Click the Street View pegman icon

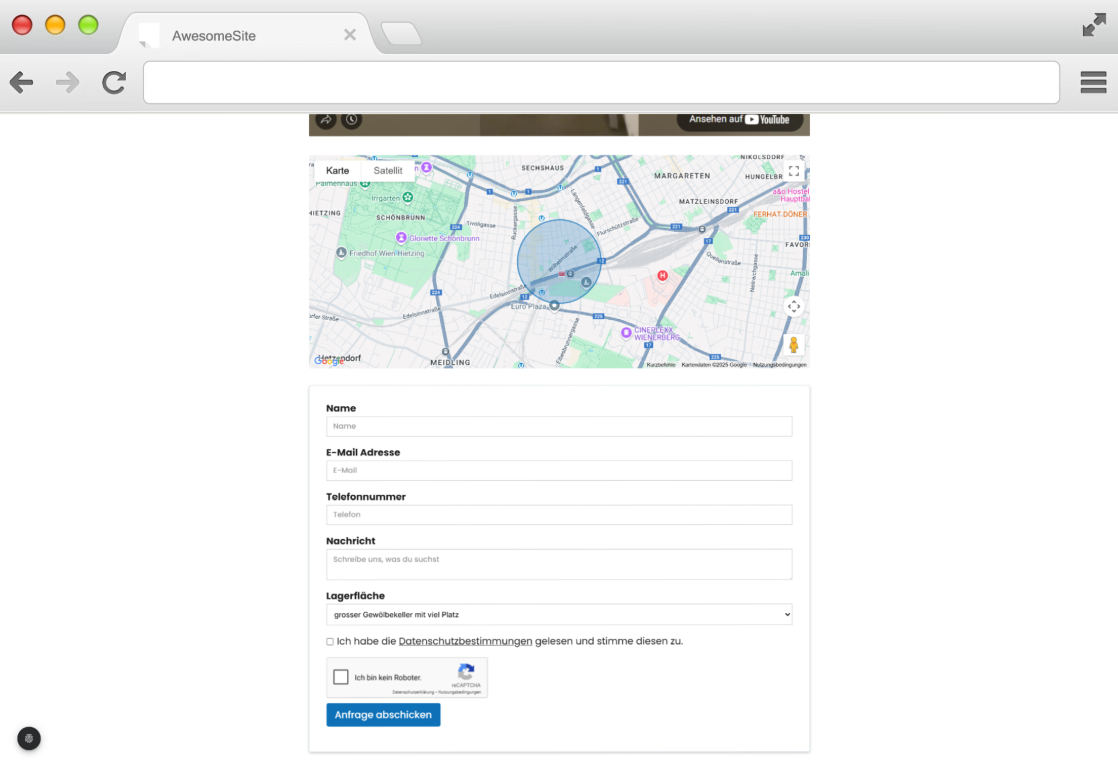coord(794,345)
